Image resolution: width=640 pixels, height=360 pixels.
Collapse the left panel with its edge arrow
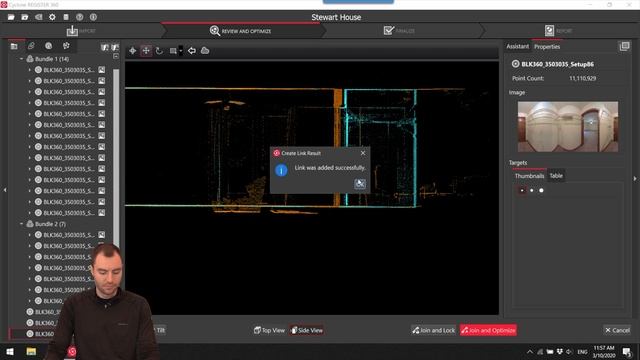(4, 190)
